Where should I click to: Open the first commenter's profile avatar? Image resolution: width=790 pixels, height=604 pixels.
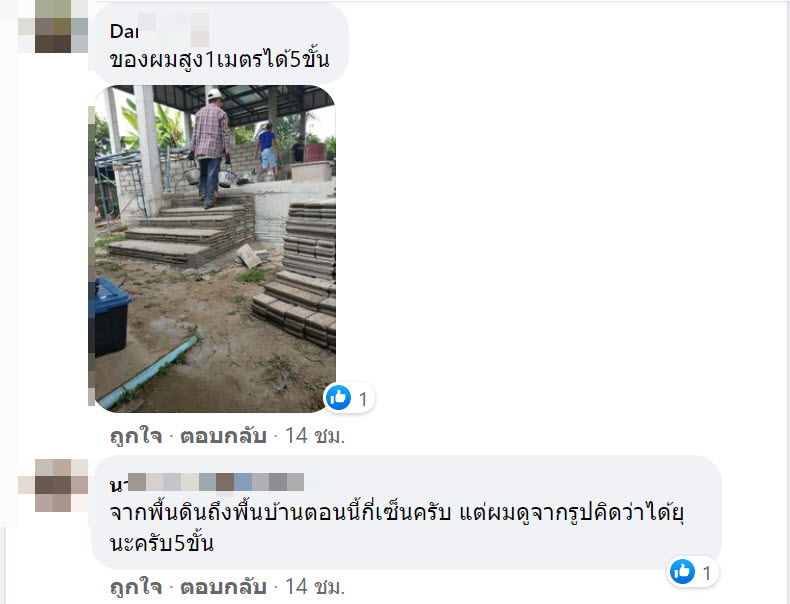click(x=53, y=27)
